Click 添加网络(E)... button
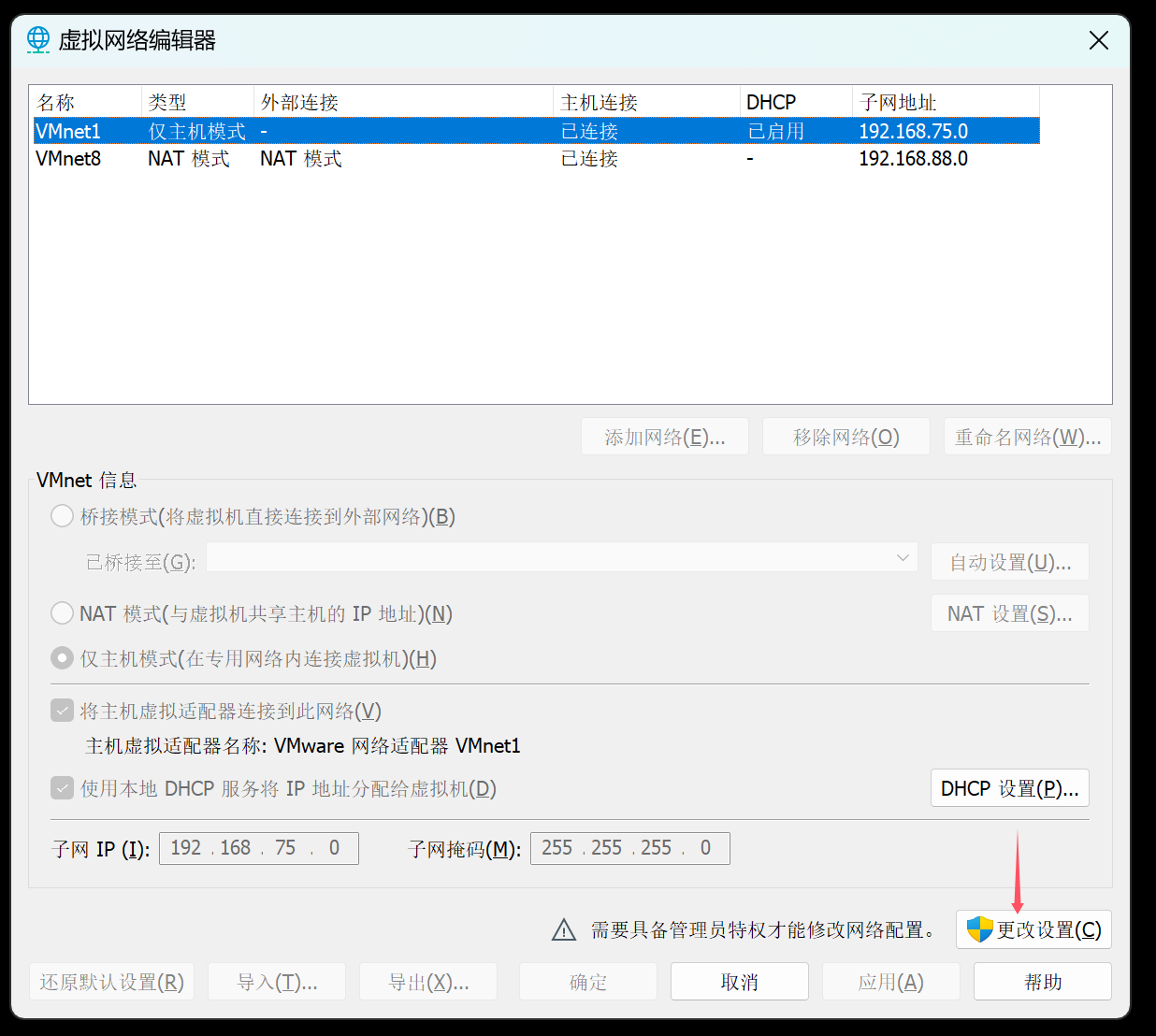The height and width of the screenshot is (1036, 1156). point(665,437)
